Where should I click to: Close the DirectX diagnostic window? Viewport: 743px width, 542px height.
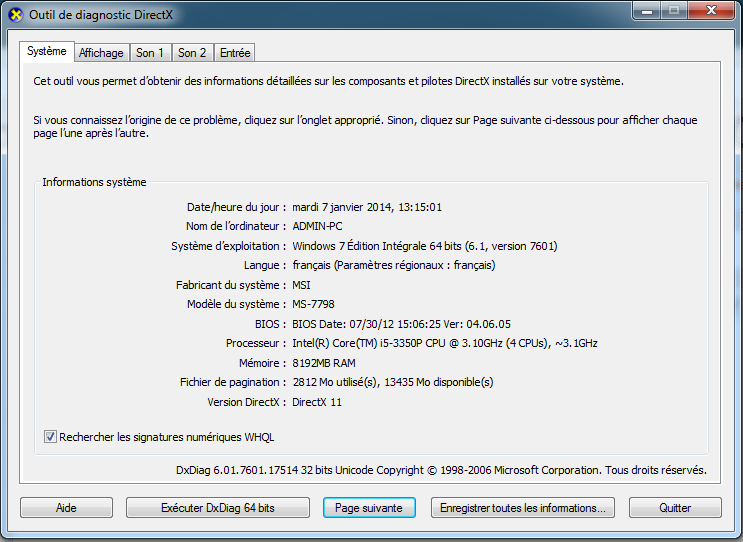(711, 10)
